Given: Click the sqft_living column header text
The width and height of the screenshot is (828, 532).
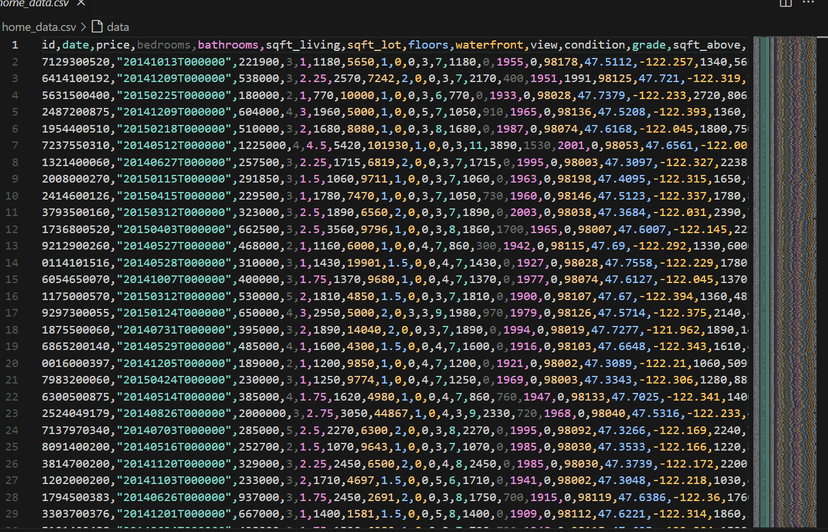Looking at the screenshot, I should 303,45.
